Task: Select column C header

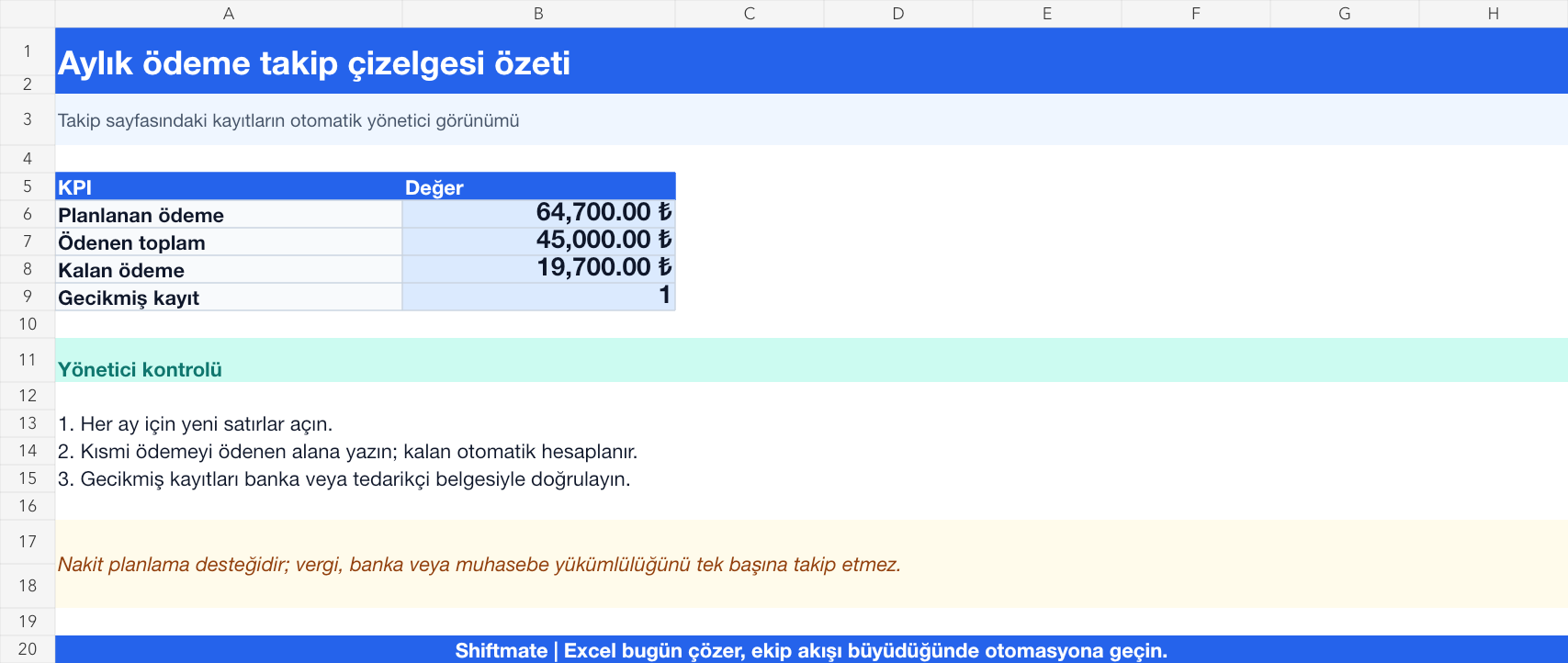Action: [750, 14]
